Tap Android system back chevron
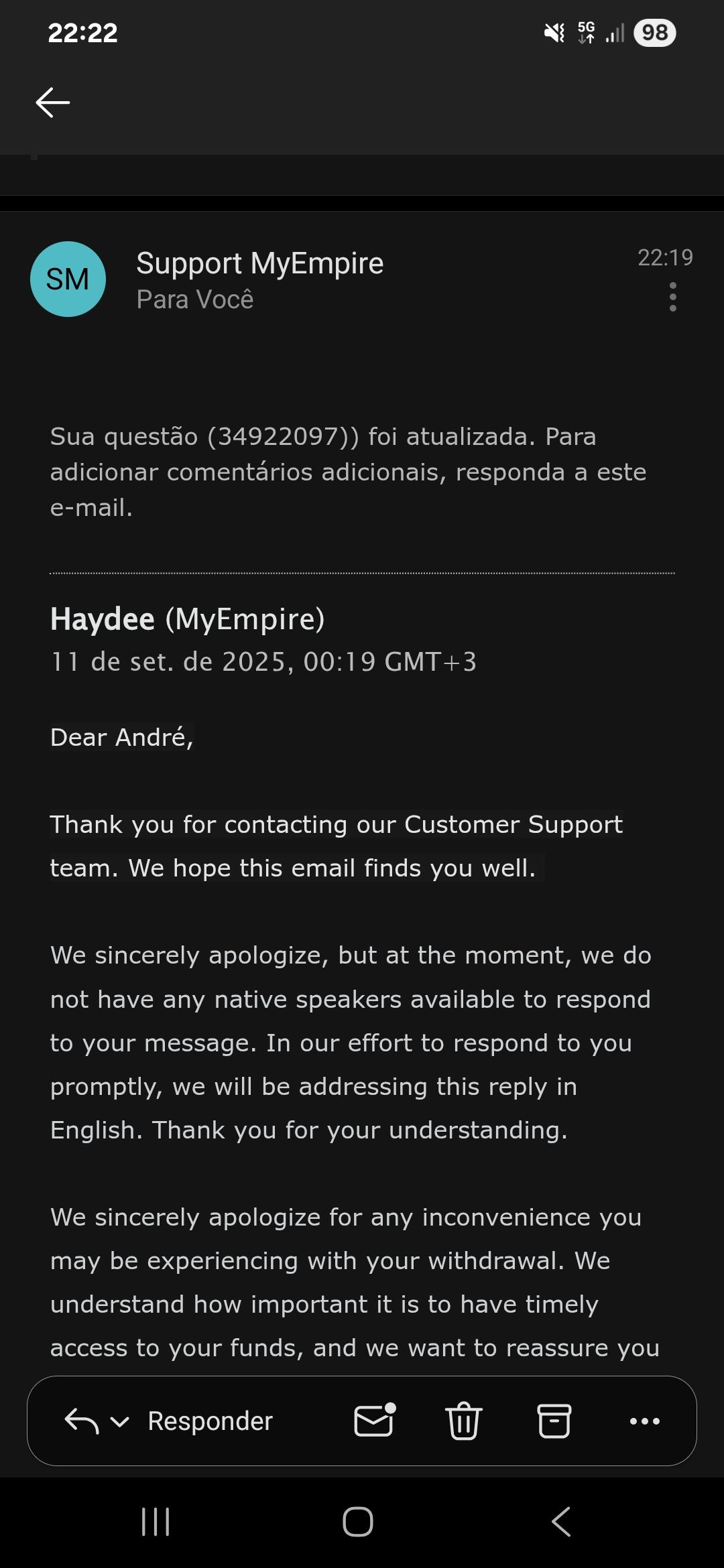Viewport: 724px width, 1568px height. [x=562, y=1522]
